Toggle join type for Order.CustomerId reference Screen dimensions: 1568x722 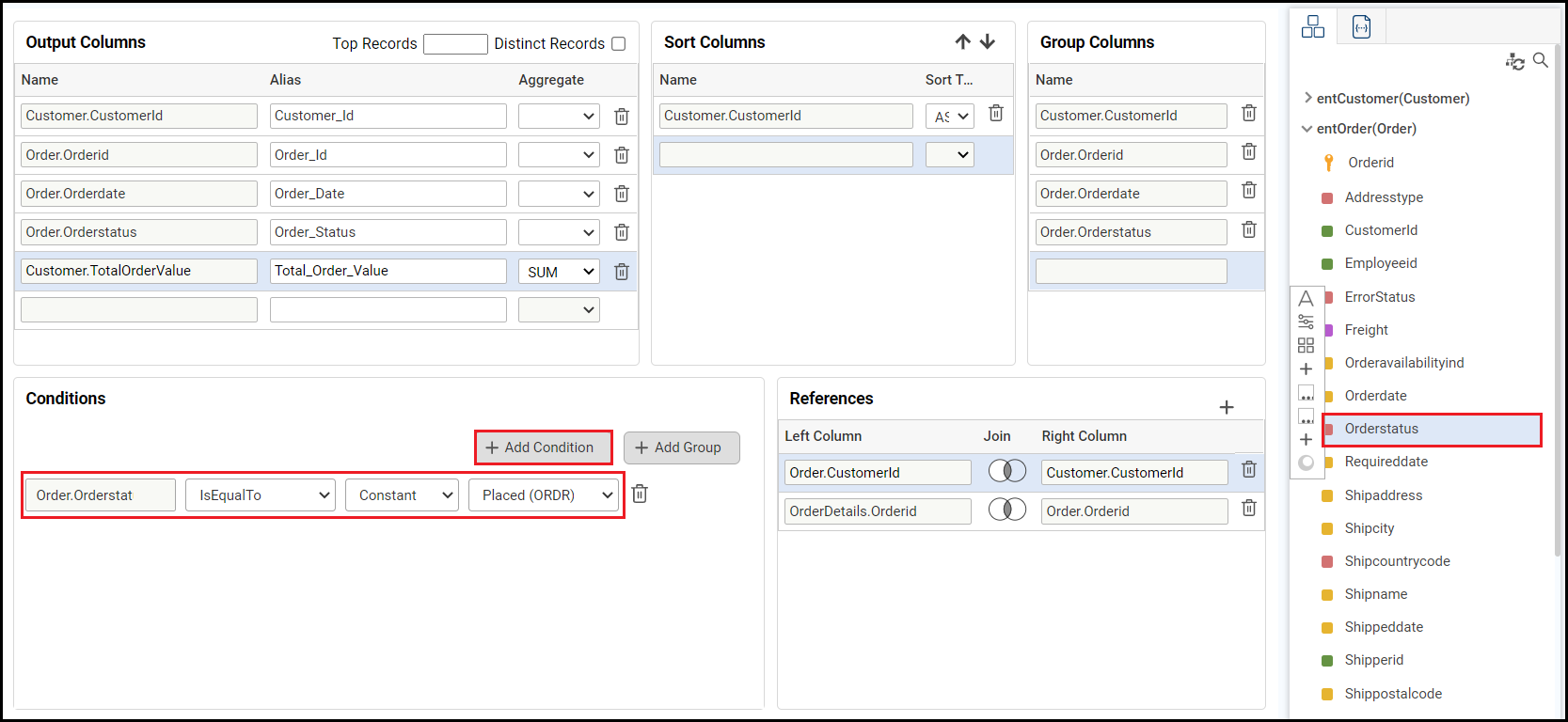pyautogui.click(x=1007, y=471)
